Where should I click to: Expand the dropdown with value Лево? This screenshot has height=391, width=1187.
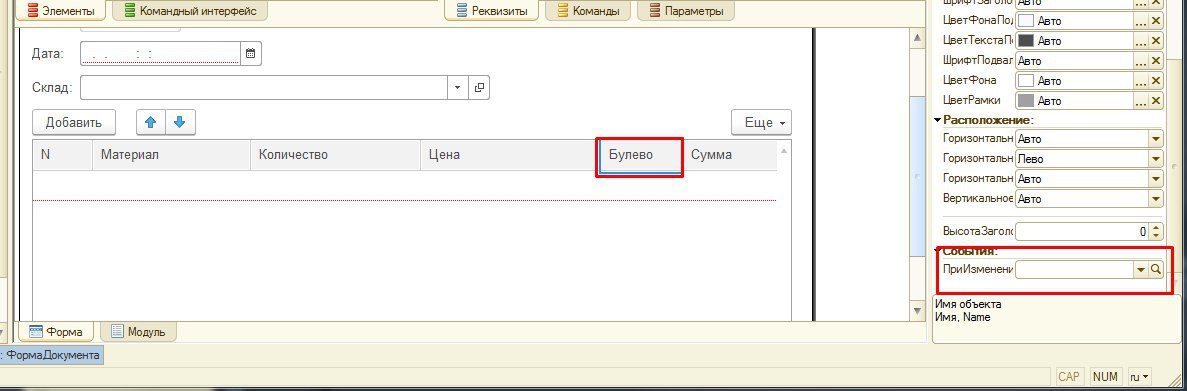1155,159
